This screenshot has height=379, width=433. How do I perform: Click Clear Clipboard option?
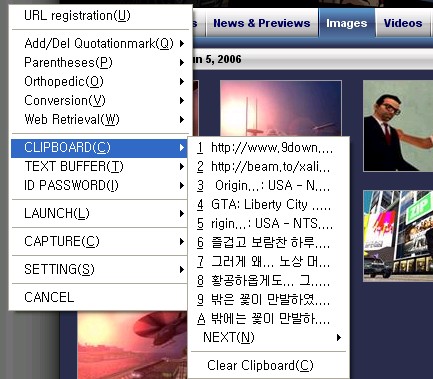click(269, 365)
